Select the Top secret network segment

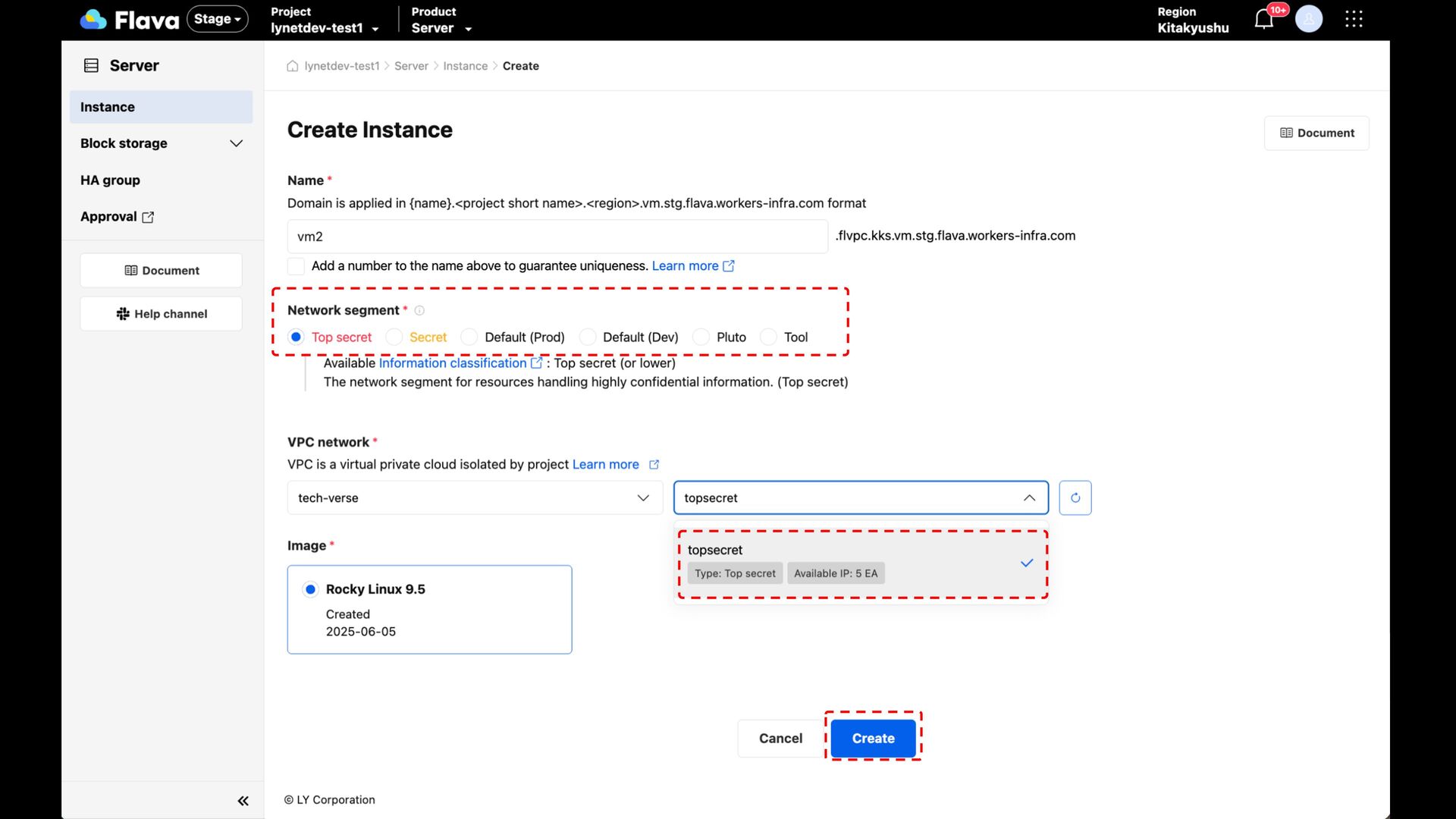[296, 337]
